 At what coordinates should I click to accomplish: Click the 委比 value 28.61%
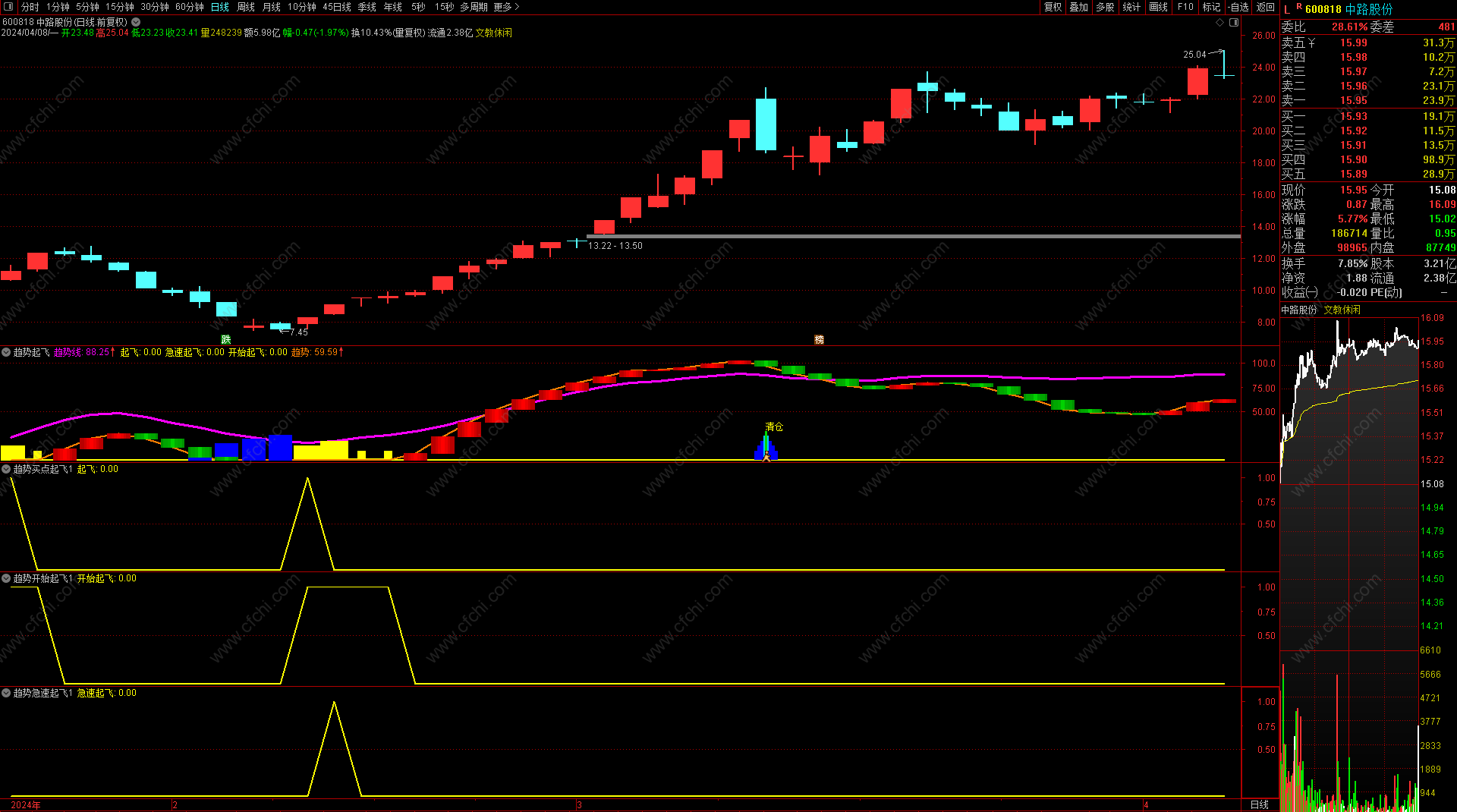click(x=1350, y=27)
